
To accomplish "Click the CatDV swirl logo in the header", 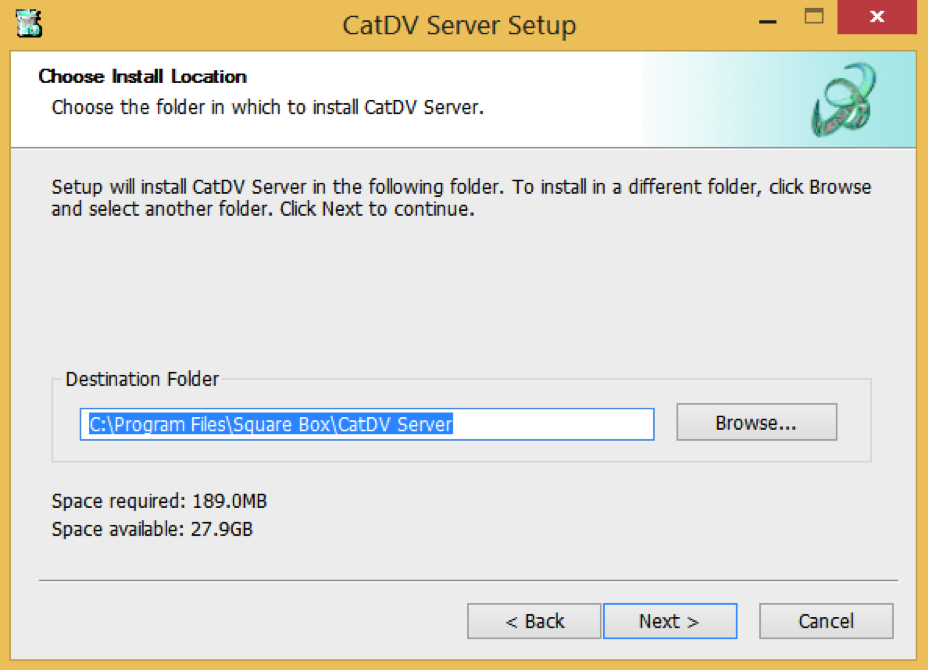I will coord(844,99).
